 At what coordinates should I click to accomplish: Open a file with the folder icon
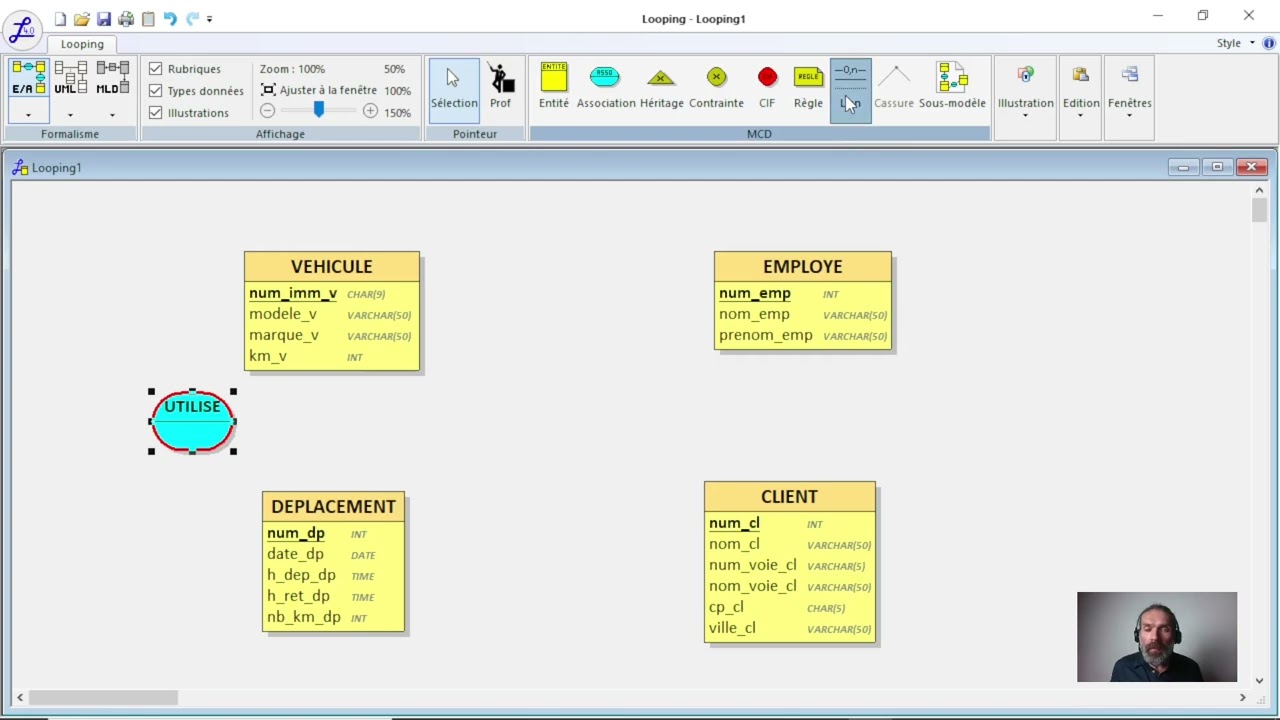coord(82,19)
